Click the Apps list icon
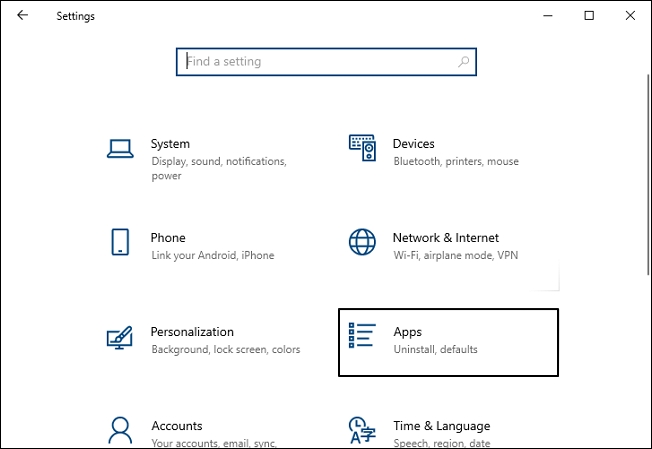This screenshot has width=652, height=449. click(x=362, y=336)
